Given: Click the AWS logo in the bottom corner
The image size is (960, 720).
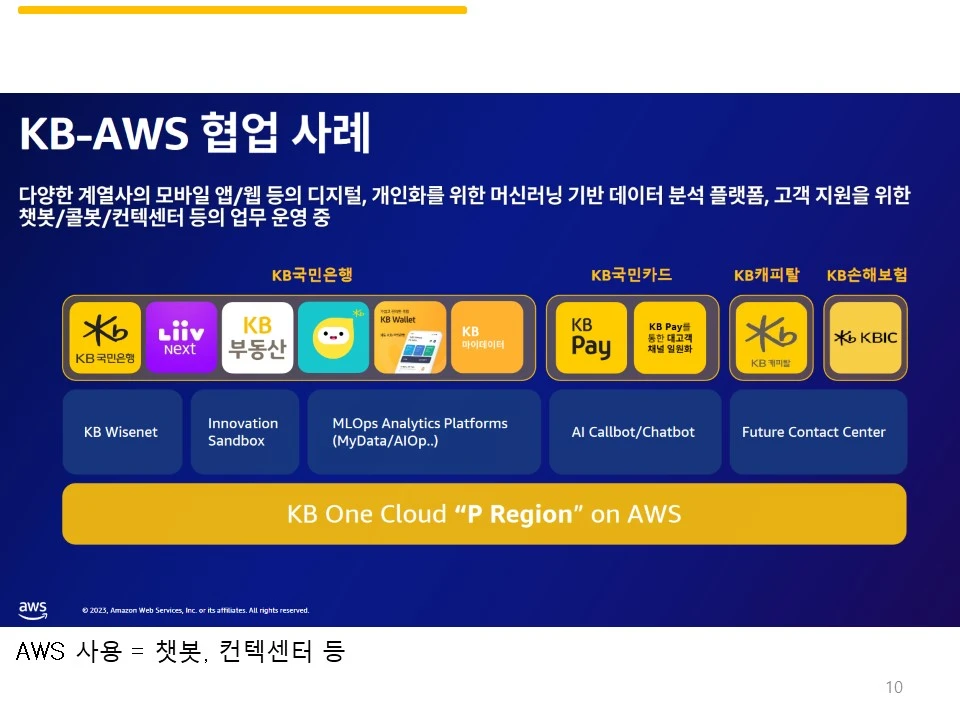Looking at the screenshot, I should point(32,609).
